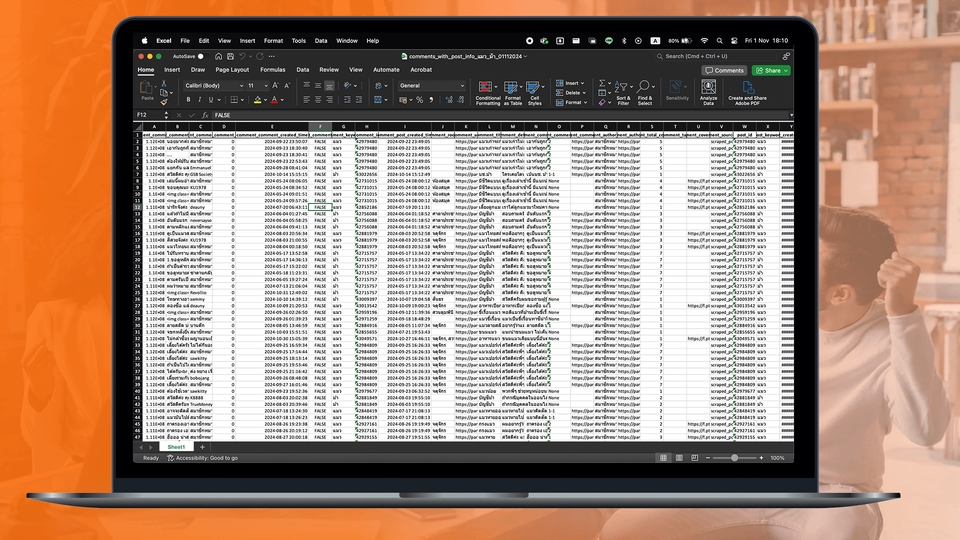
Task: Click the green Share button
Action: coord(771,70)
